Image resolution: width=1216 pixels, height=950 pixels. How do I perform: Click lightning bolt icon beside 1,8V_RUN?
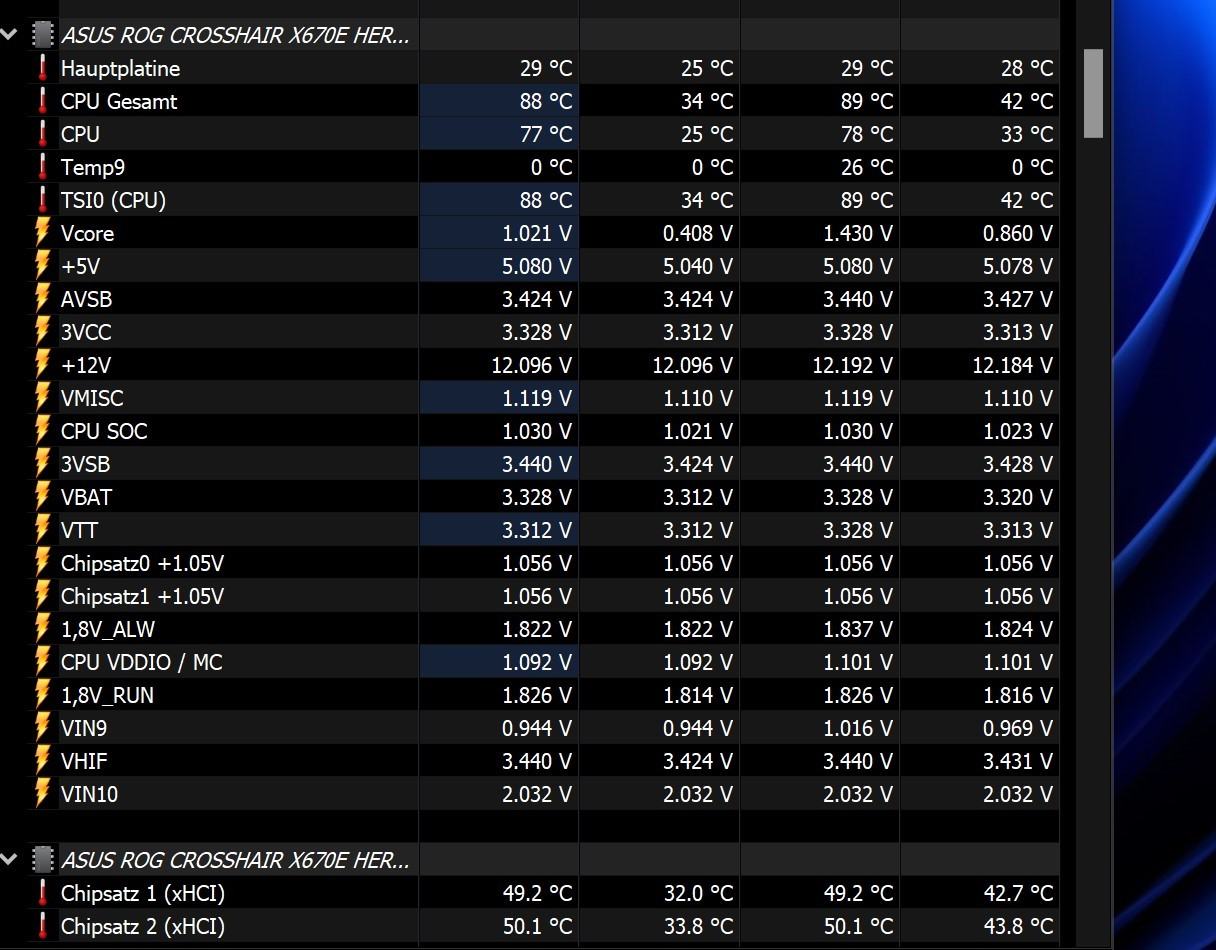click(42, 695)
